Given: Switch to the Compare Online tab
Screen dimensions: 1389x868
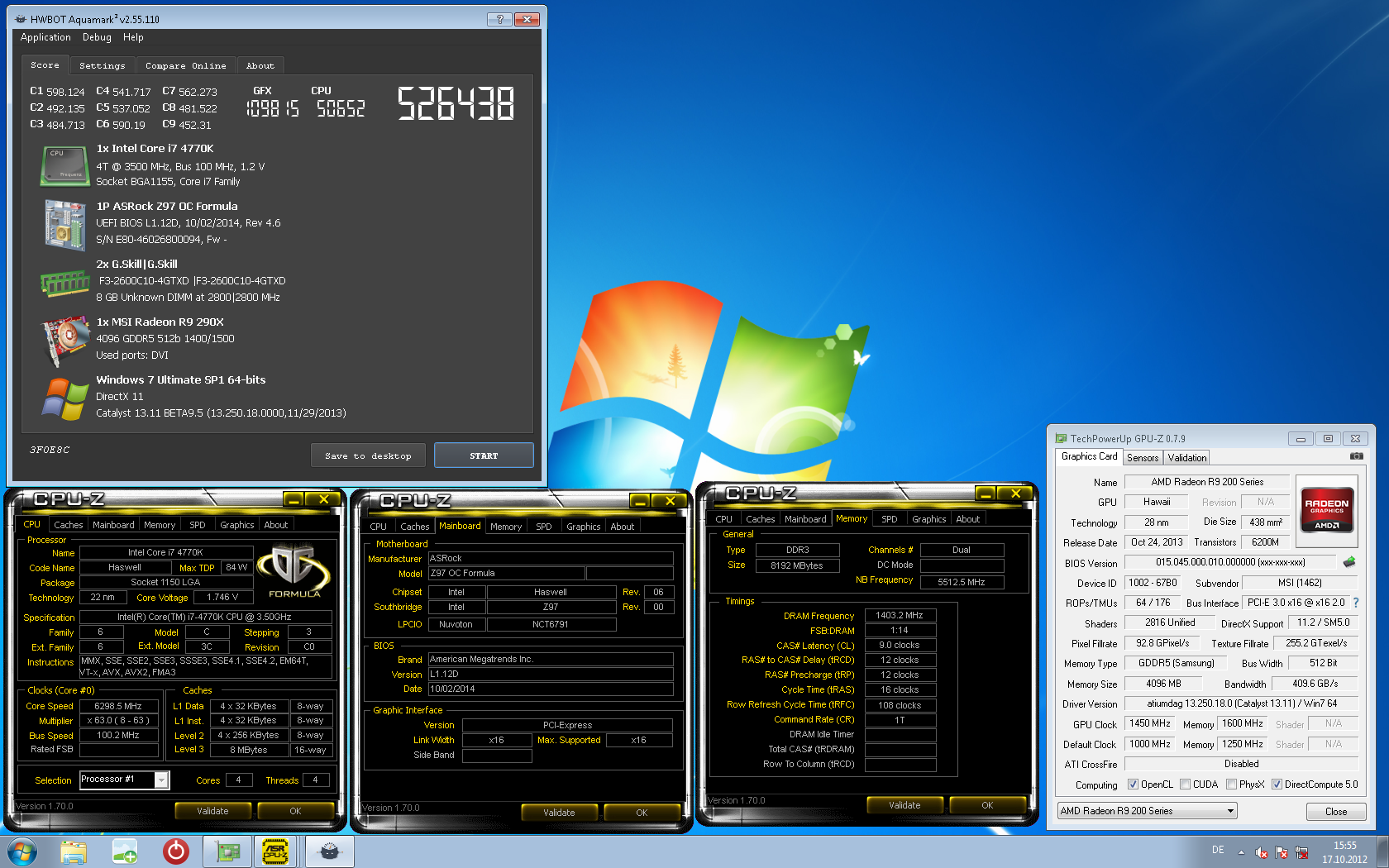Looking at the screenshot, I should 185,65.
